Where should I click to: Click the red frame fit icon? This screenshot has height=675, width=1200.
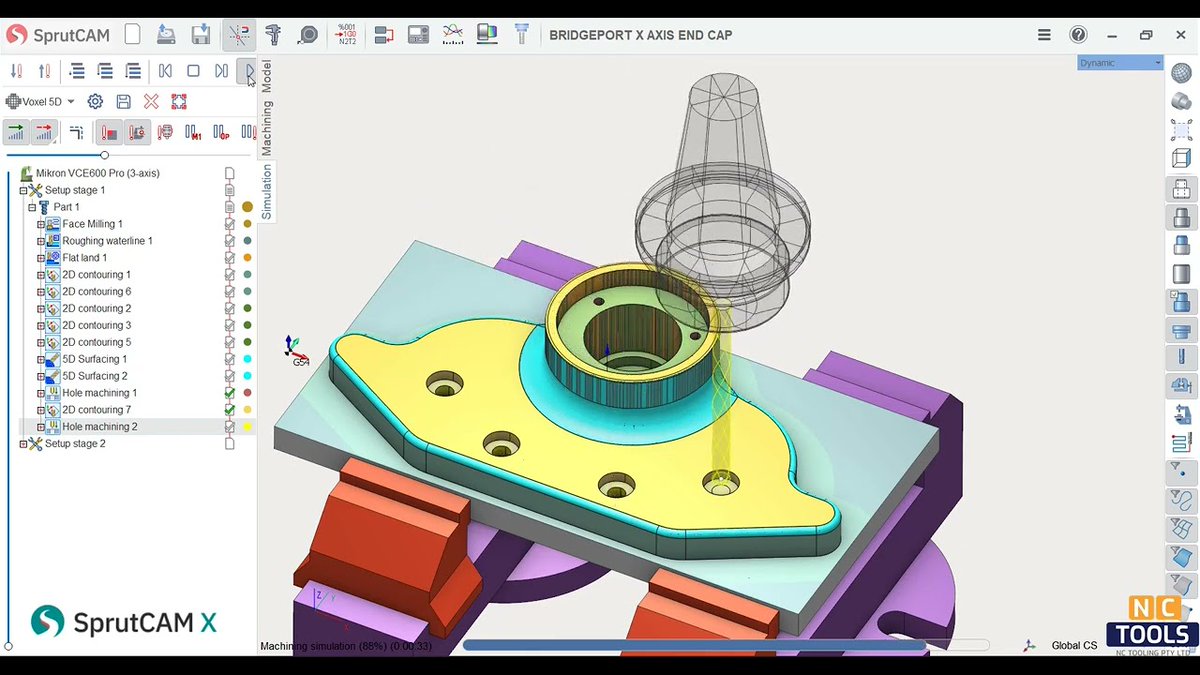coord(179,101)
